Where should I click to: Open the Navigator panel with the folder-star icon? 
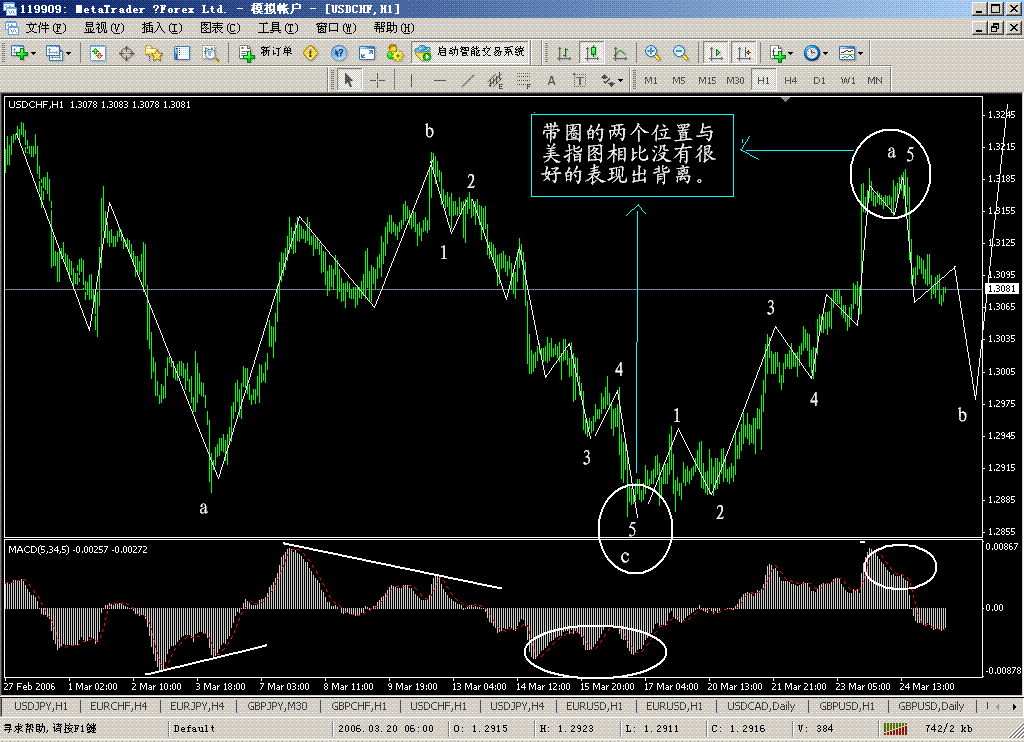154,54
